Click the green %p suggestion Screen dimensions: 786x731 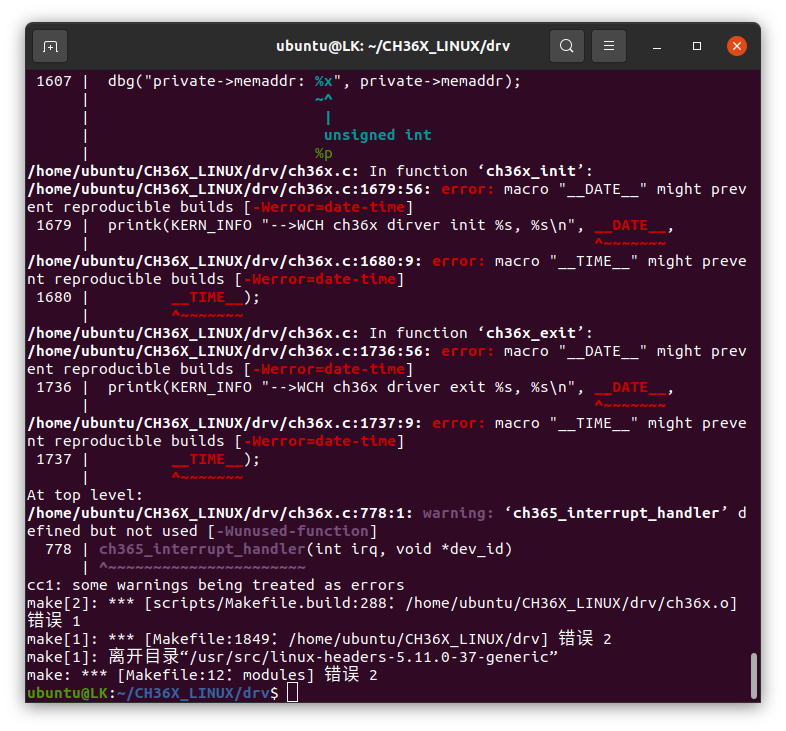point(323,153)
